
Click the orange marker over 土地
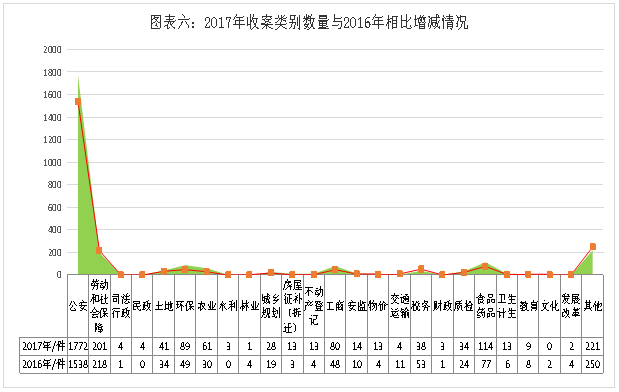point(163,271)
